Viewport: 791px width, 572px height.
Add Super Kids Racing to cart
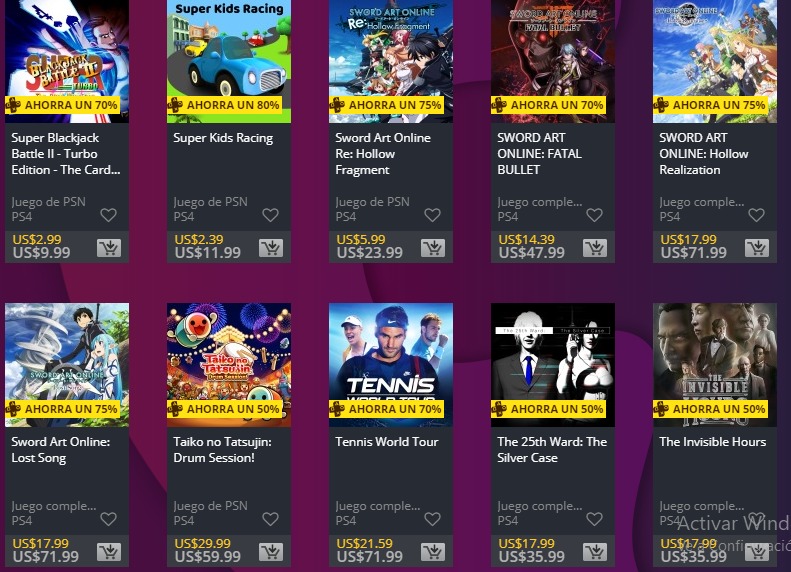(271, 248)
